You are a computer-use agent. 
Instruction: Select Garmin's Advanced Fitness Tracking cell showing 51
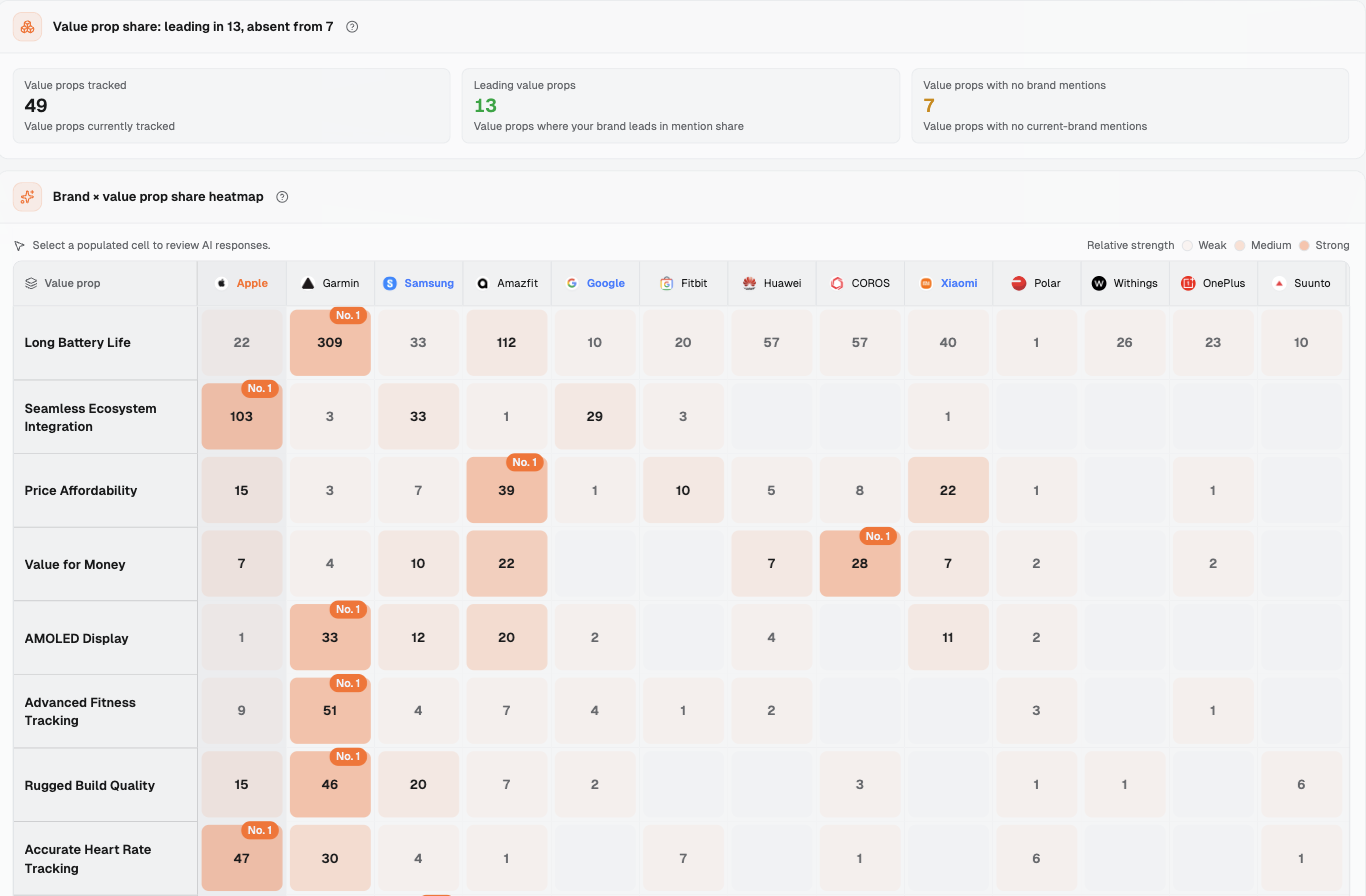[x=330, y=711]
